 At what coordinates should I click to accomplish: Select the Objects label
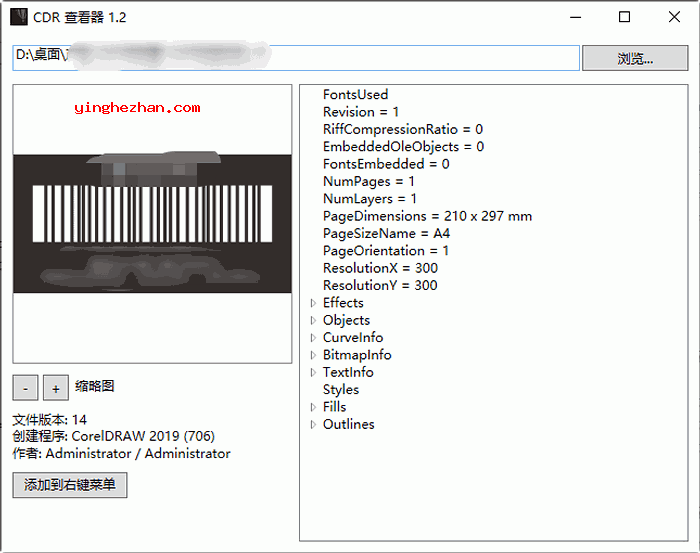(346, 320)
